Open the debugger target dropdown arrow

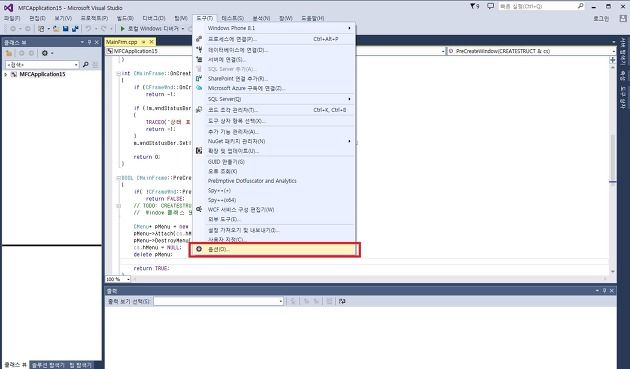click(183, 29)
